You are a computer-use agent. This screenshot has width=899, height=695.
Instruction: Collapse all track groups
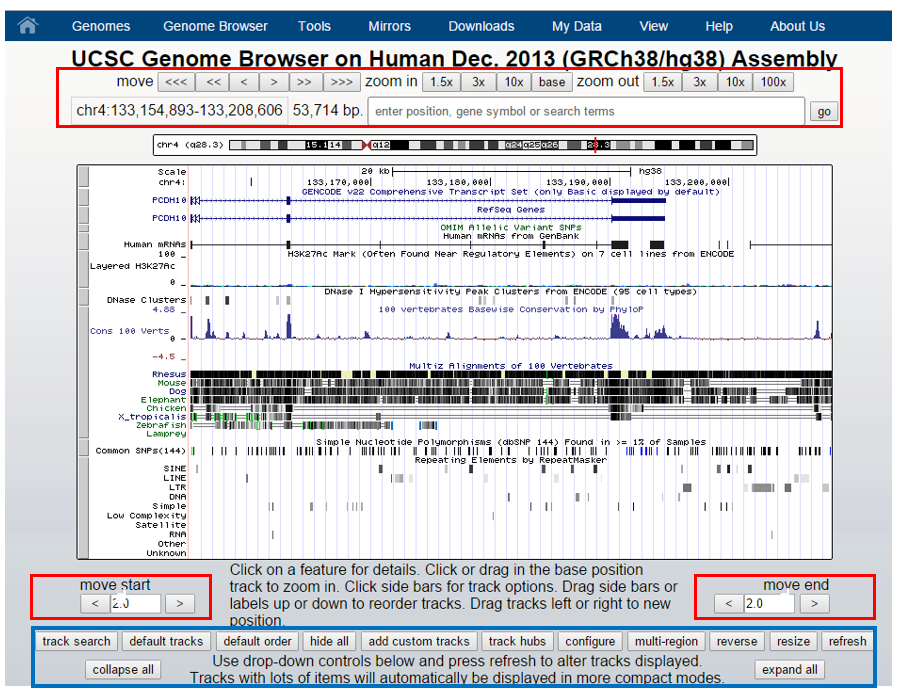tap(123, 669)
